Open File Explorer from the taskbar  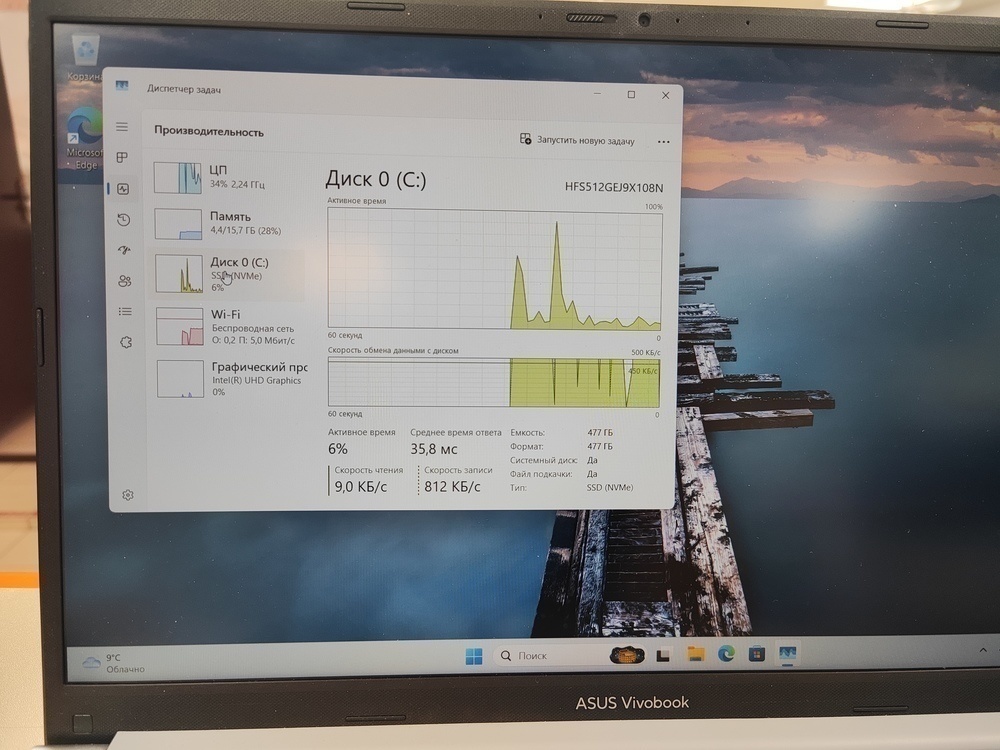692,655
